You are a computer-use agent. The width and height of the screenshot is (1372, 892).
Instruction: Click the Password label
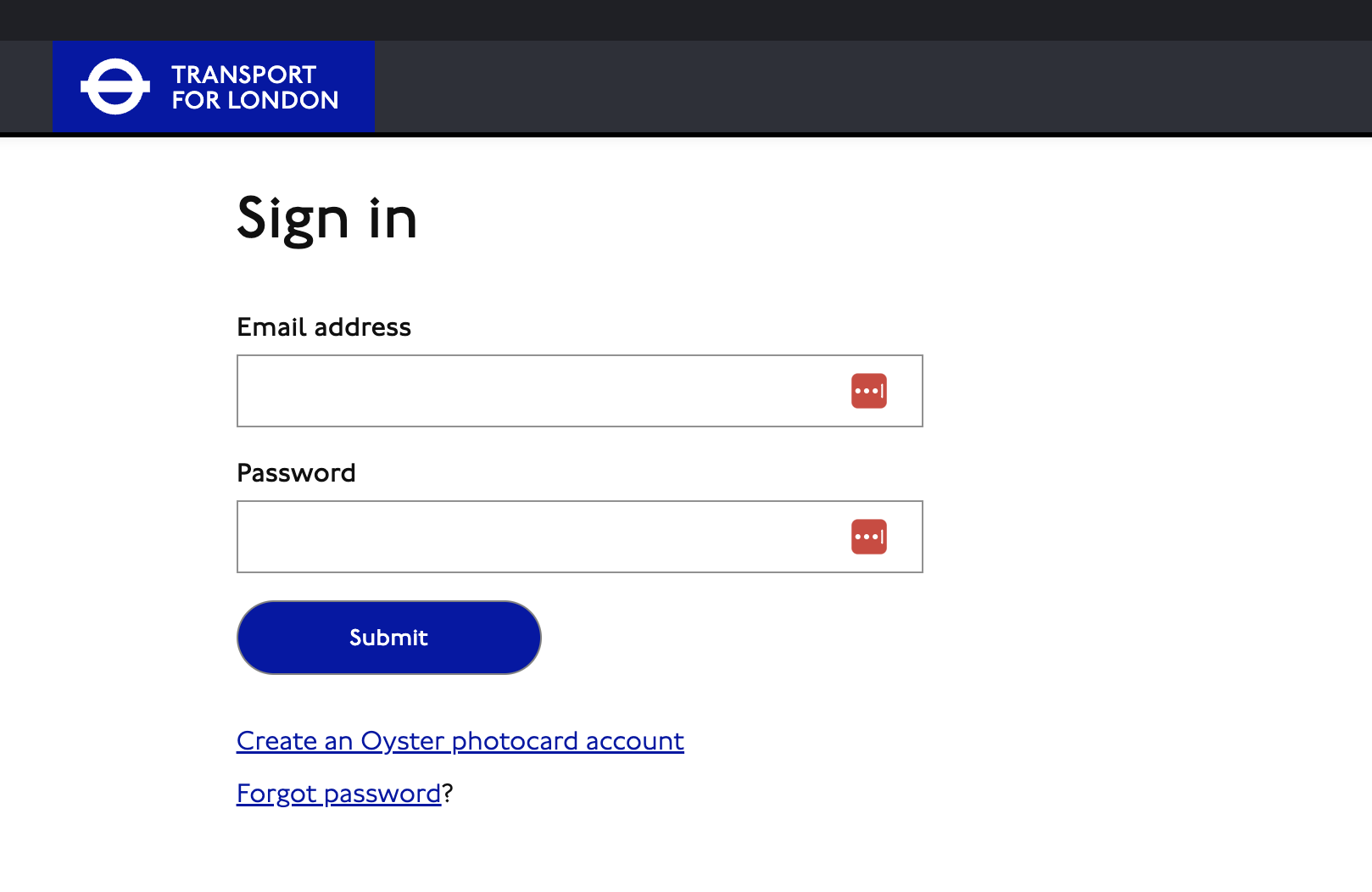click(296, 472)
